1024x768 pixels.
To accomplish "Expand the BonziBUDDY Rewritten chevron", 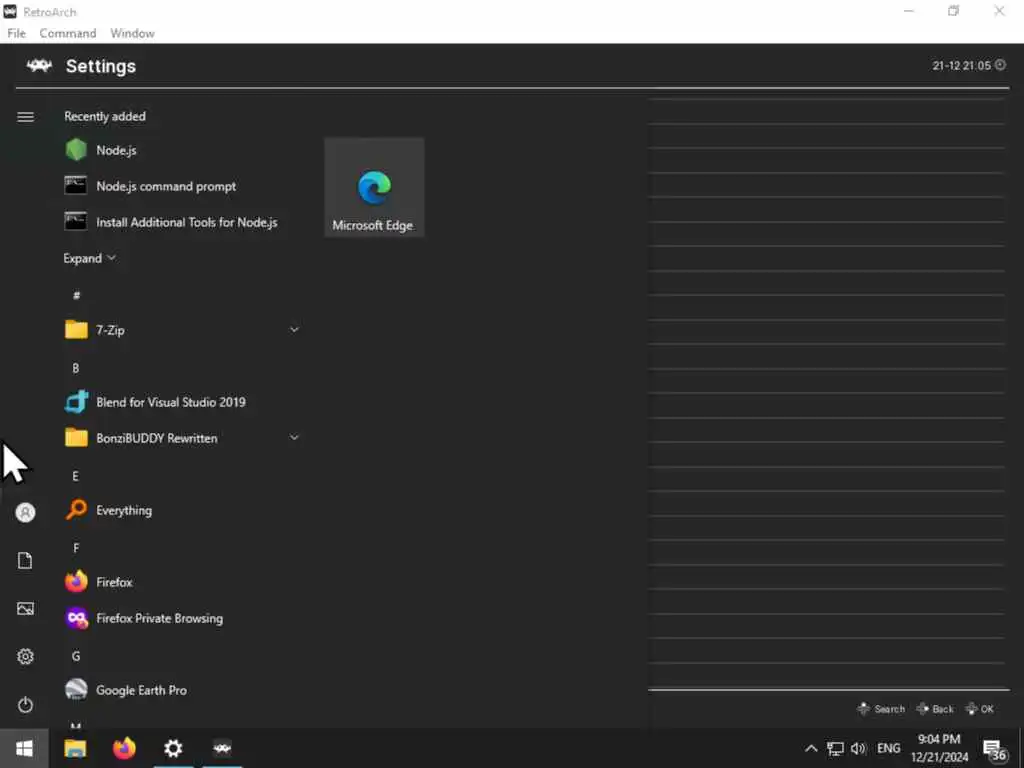I will click(x=294, y=438).
